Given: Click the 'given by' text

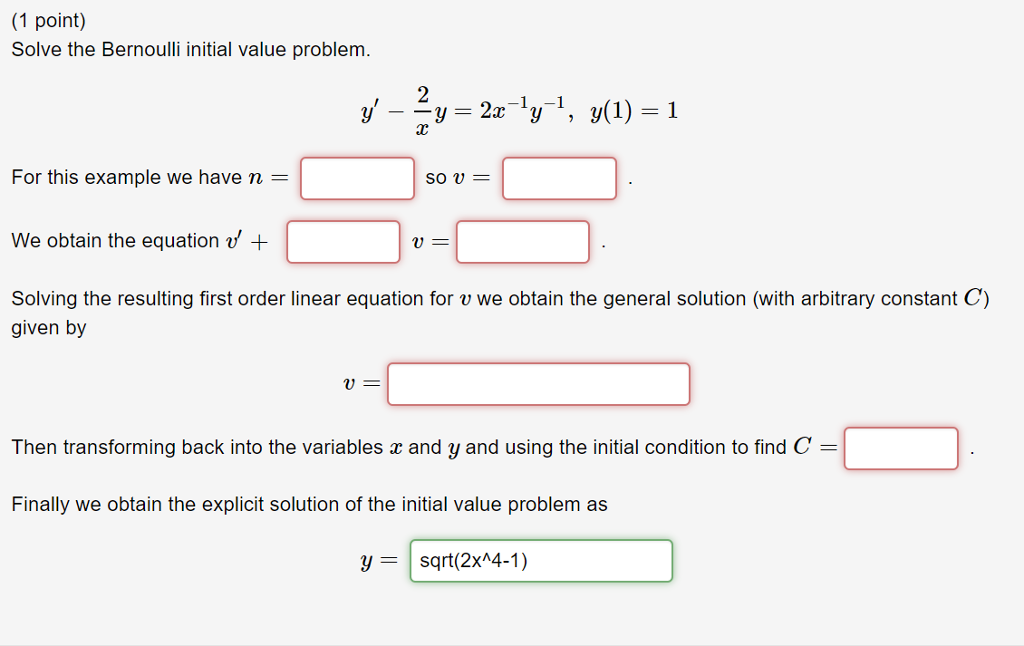Looking at the screenshot, I should pyautogui.click(x=49, y=328).
